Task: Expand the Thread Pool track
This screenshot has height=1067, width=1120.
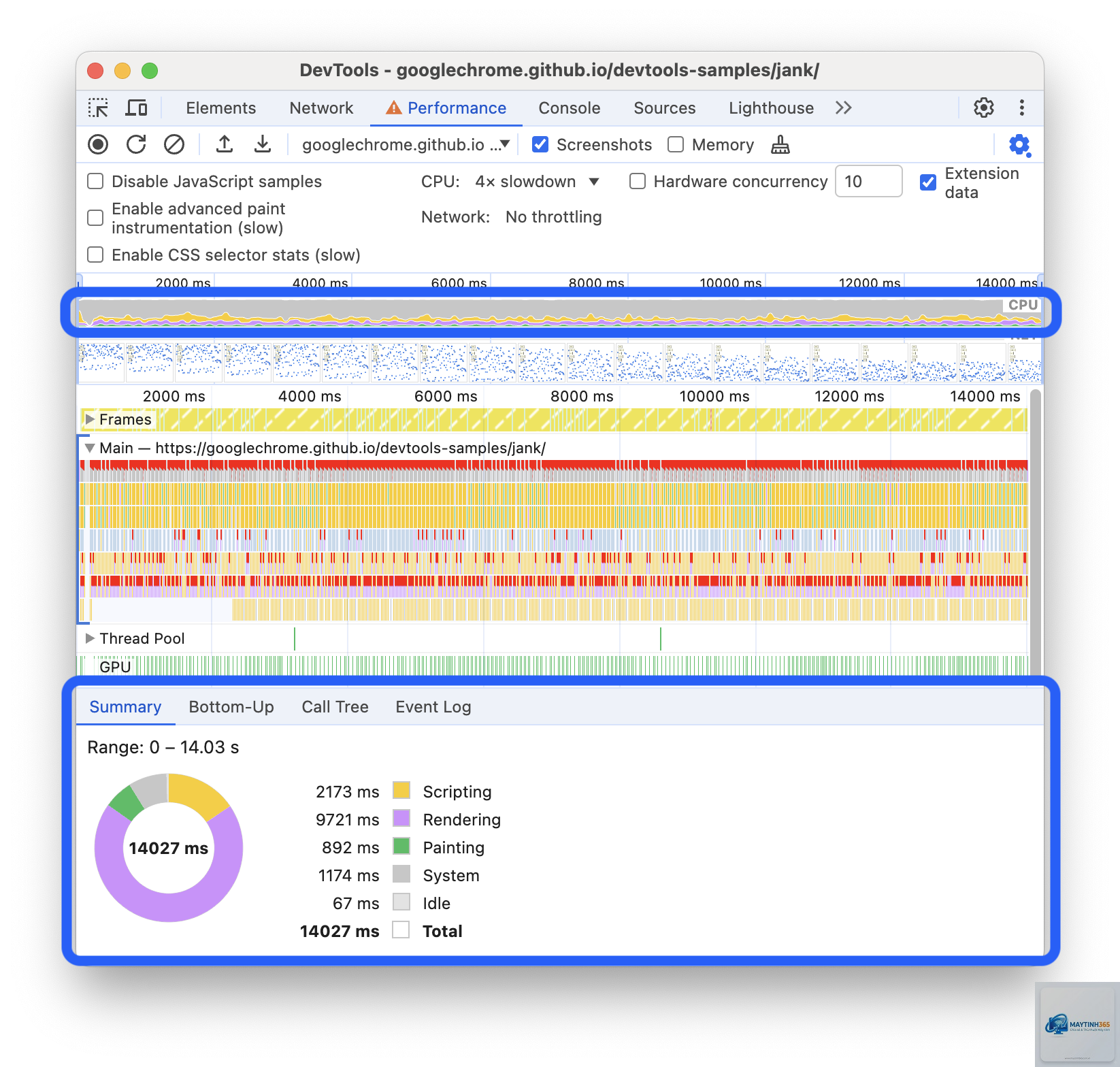Action: coord(90,638)
